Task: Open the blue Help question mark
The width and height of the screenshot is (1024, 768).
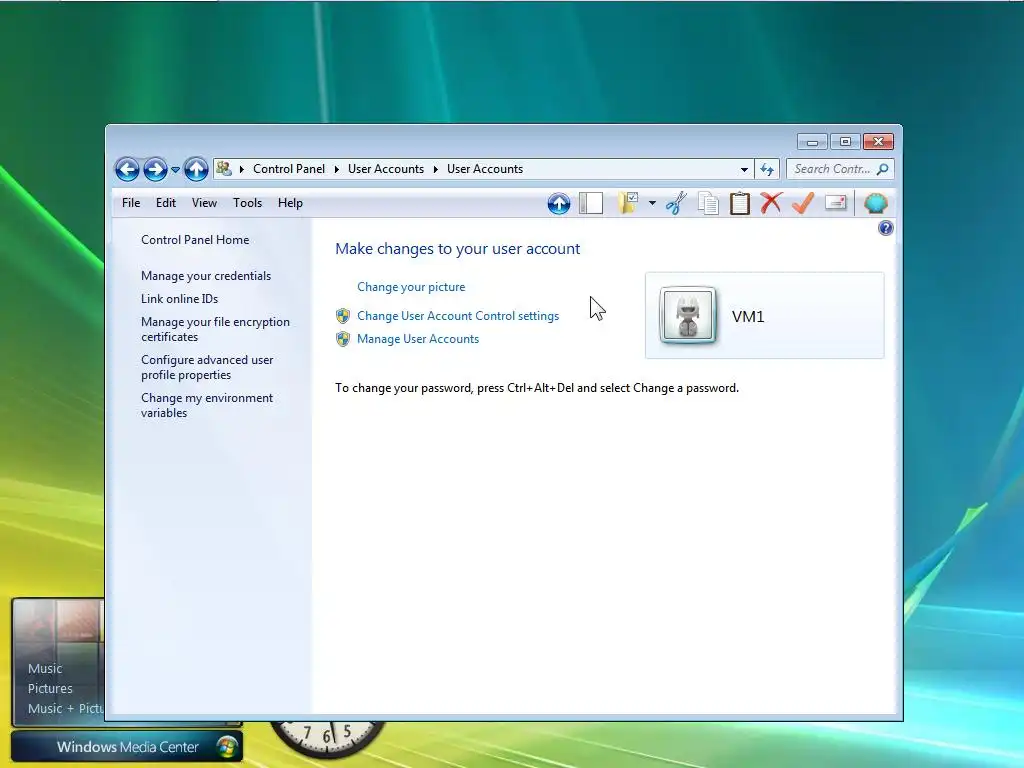Action: 886,228
